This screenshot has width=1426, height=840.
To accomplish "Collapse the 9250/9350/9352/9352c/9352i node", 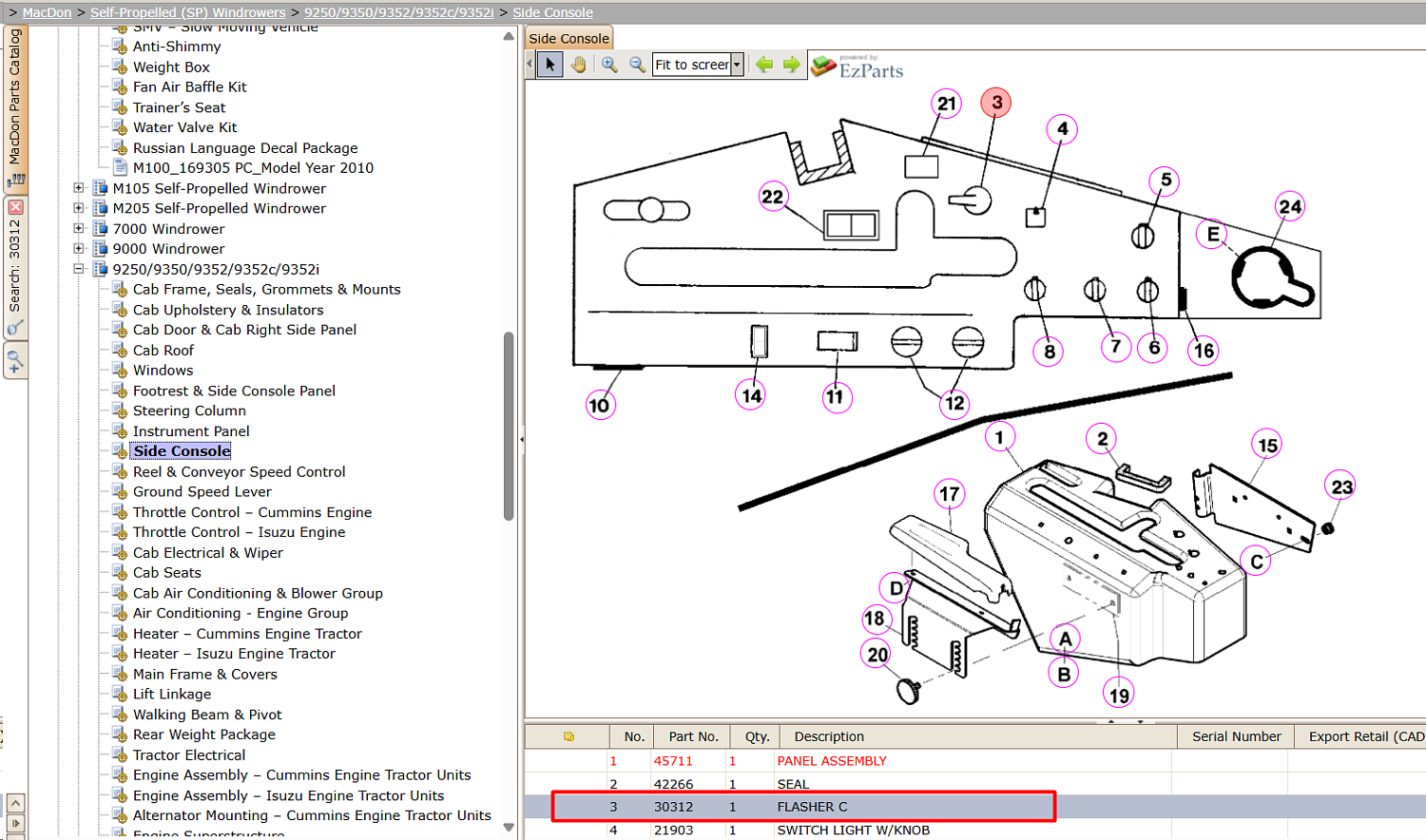I will tap(79, 269).
